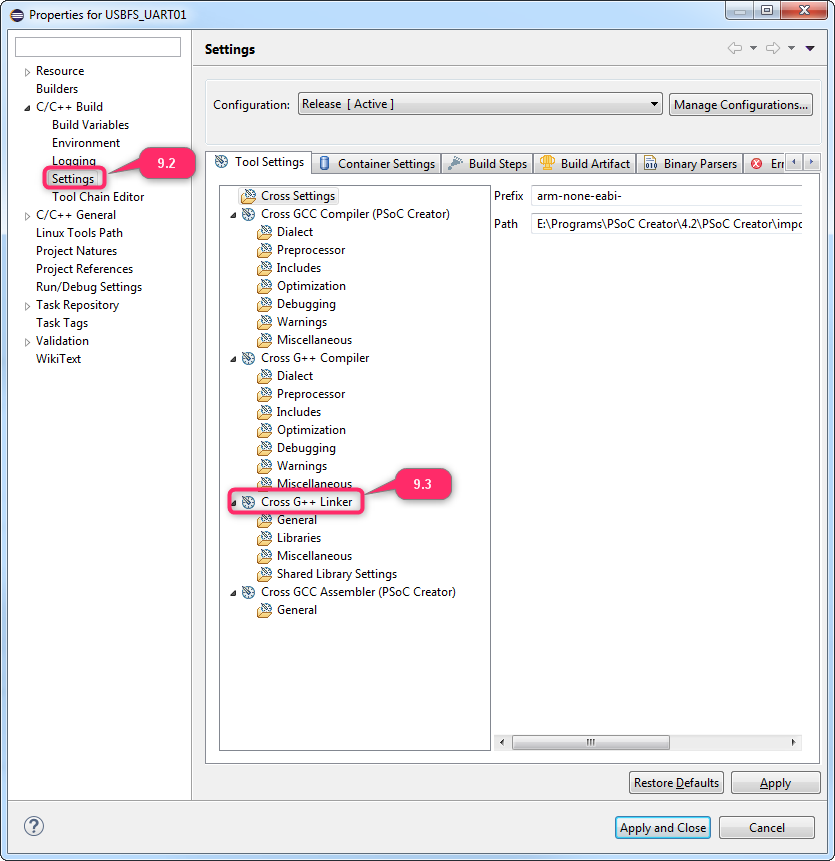
Task: Click the horizontal scrollbar thumb
Action: (x=591, y=742)
